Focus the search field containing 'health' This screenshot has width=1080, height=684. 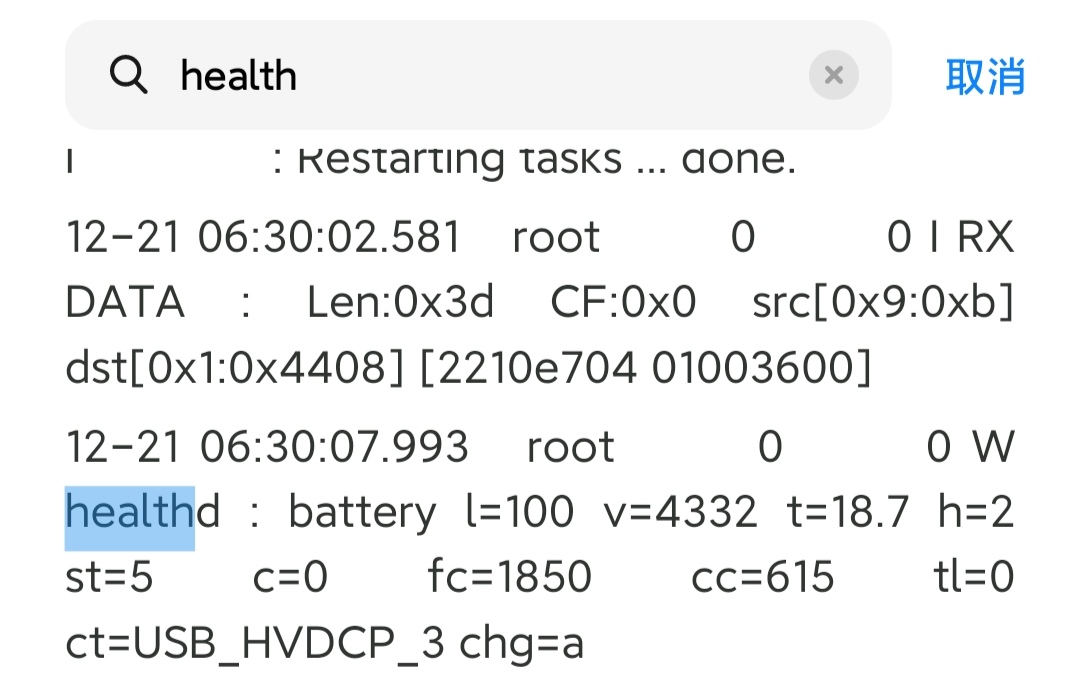[x=478, y=74]
